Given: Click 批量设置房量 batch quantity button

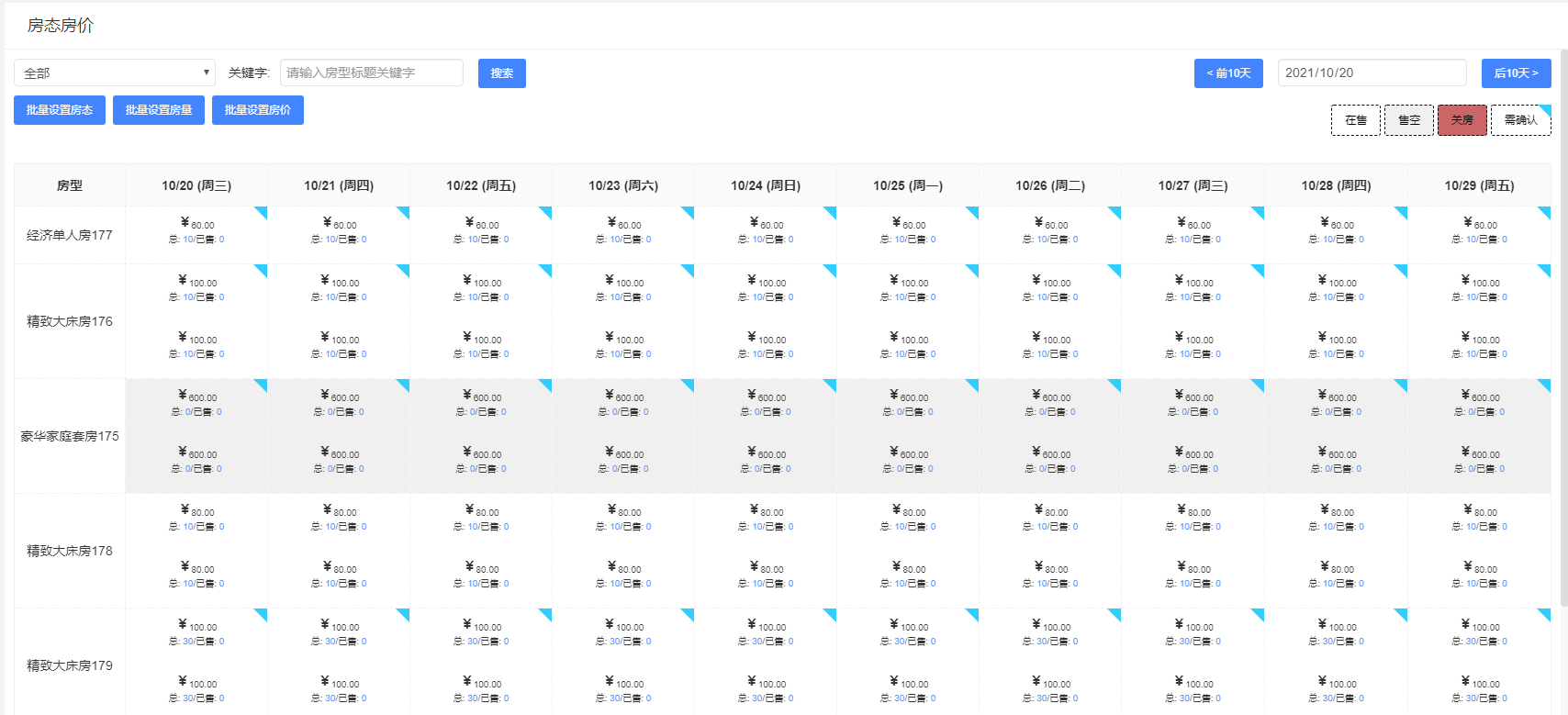Looking at the screenshot, I should pos(159,110).
